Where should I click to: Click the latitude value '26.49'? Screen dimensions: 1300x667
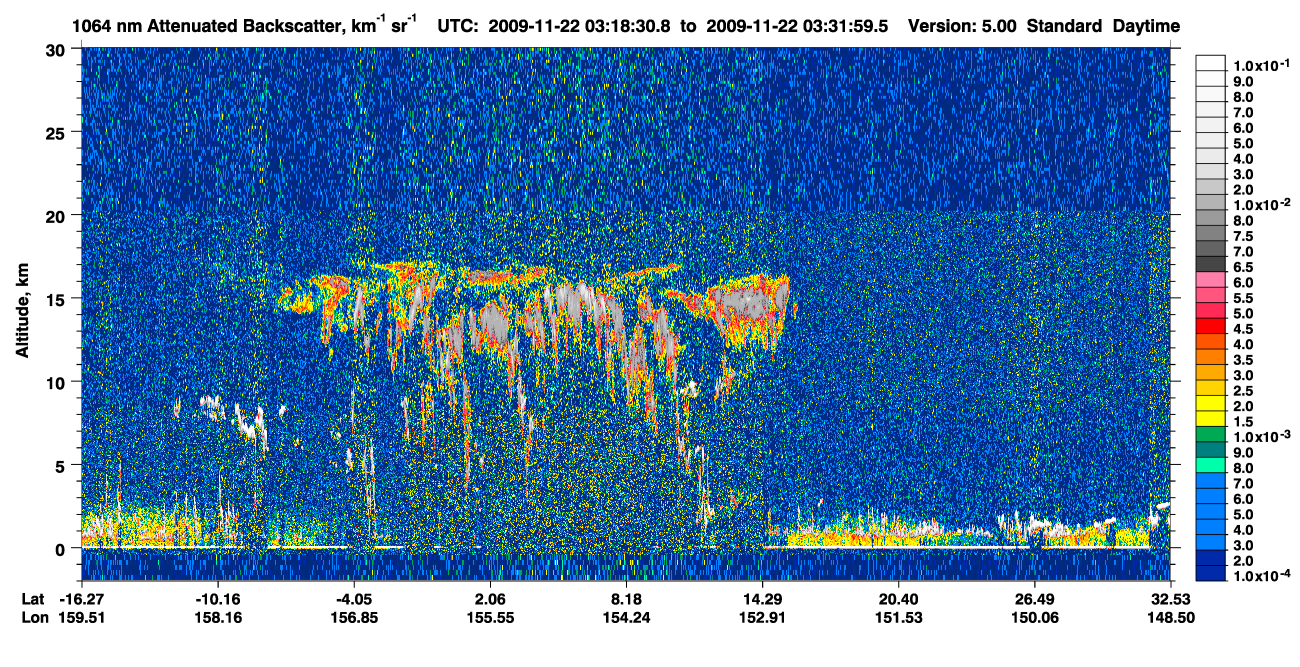pyautogui.click(x=1034, y=599)
